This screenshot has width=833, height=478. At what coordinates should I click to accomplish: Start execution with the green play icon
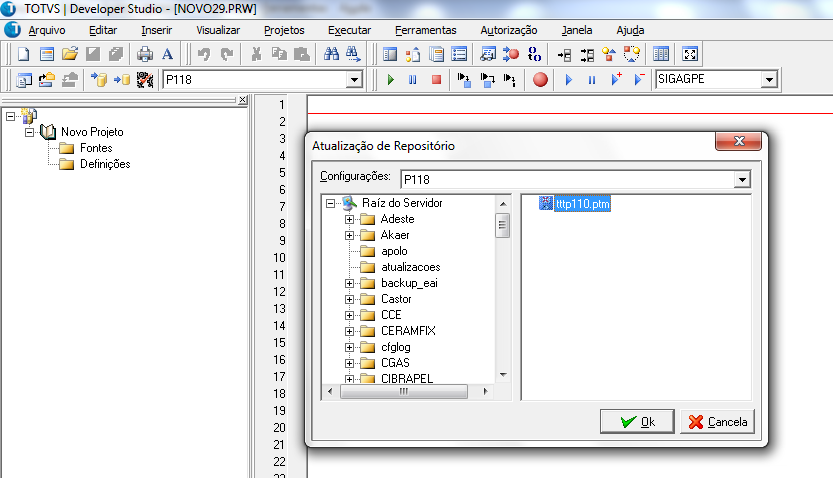tap(391, 80)
